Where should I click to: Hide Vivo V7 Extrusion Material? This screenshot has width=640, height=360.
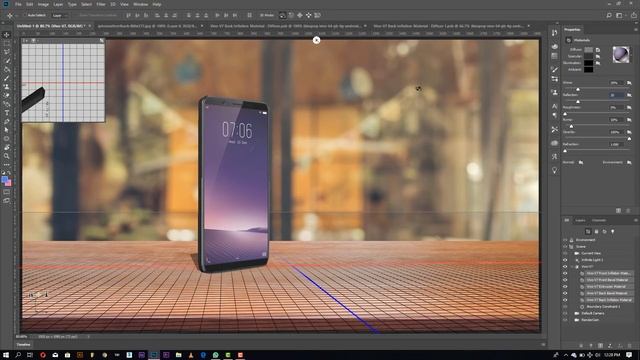[x=565, y=287]
